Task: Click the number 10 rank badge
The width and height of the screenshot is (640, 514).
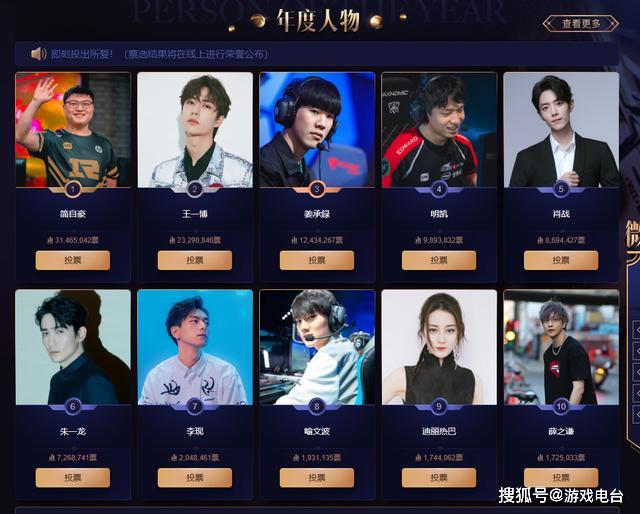Action: (x=561, y=406)
